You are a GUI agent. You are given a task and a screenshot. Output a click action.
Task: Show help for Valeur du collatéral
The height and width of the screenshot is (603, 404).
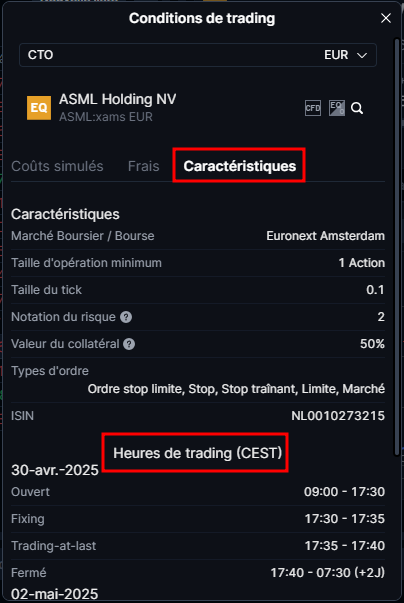pyautogui.click(x=129, y=344)
